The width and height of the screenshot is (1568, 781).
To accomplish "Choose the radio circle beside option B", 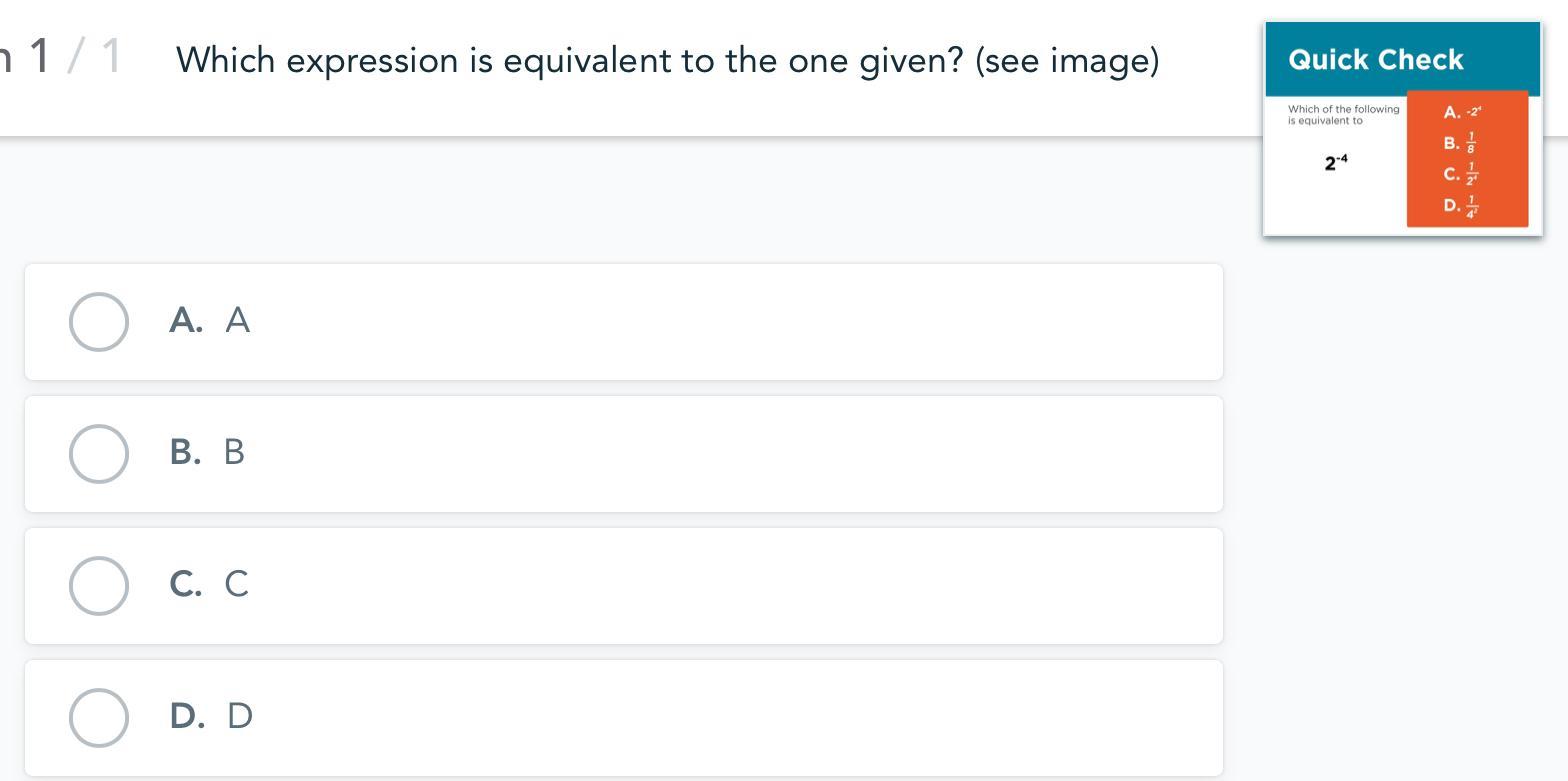I will tap(98, 454).
